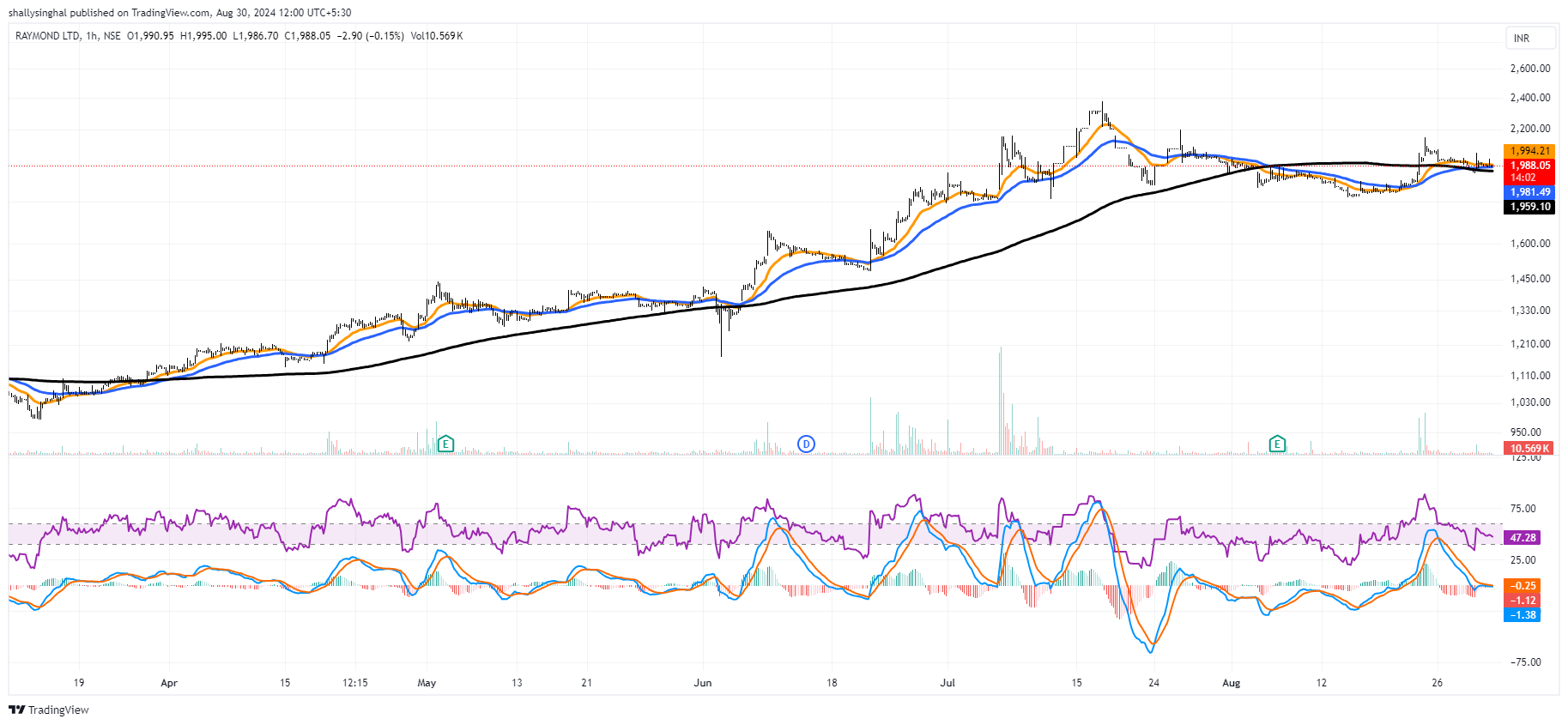Click the Vol 10.569K text in header

[x=437, y=36]
